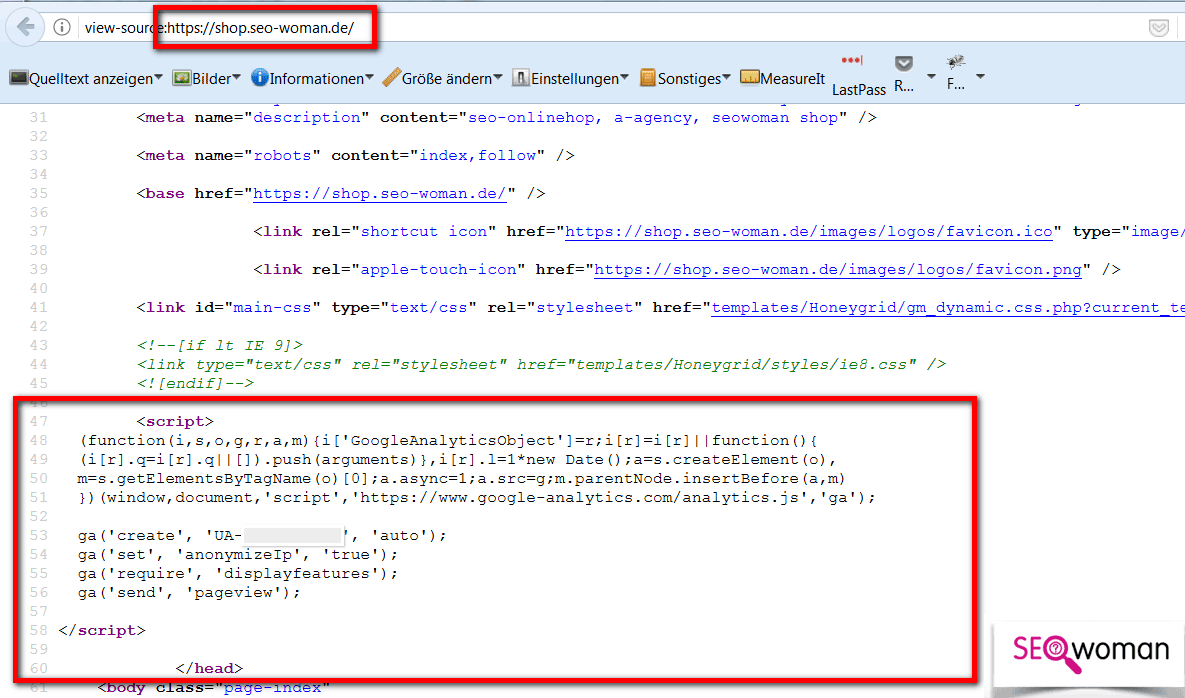Open the favicon.ico link in source
This screenshot has width=1185, height=698.
(x=809, y=231)
